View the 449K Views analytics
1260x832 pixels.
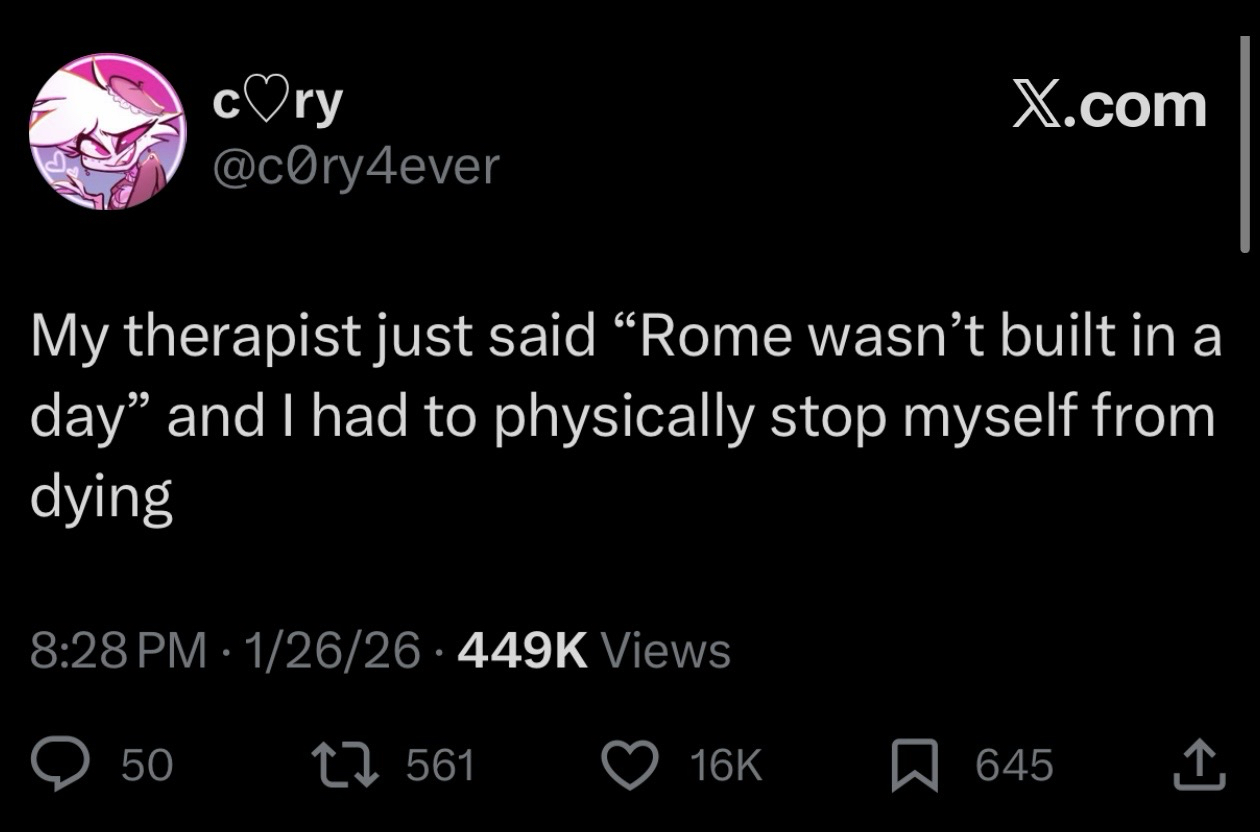tap(594, 651)
